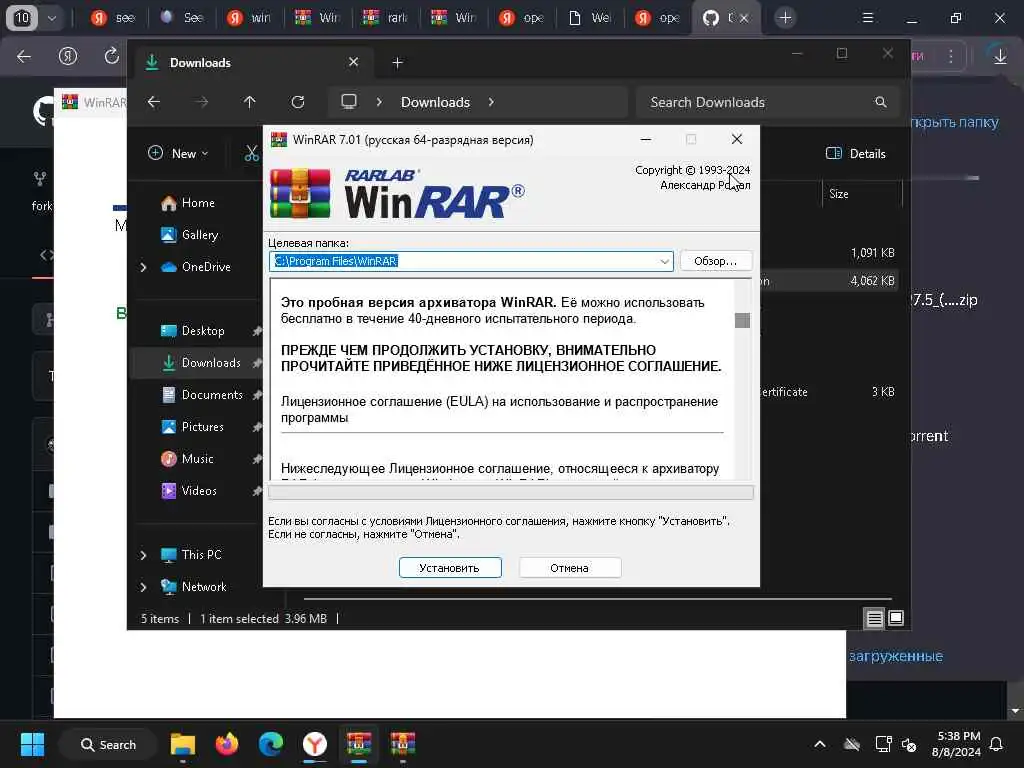The width and height of the screenshot is (1024, 768).
Task: Switch to the browser tab labeled rarl
Action: [386, 18]
